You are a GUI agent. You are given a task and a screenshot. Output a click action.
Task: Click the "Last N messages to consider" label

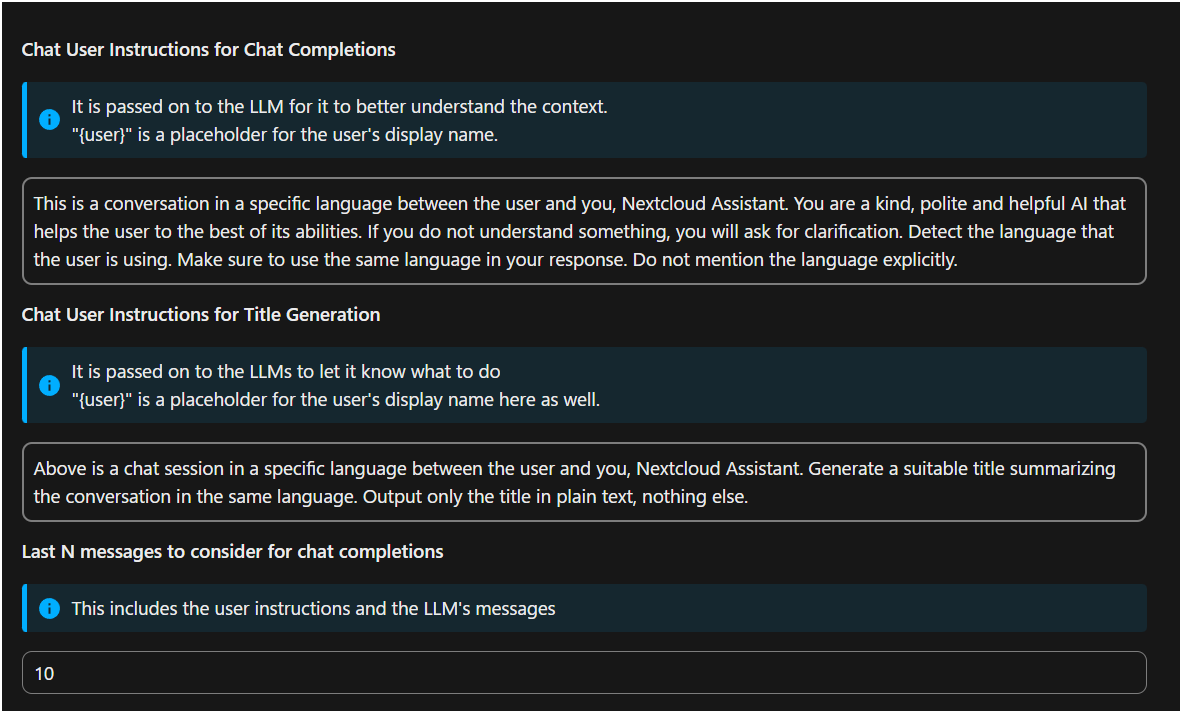click(x=232, y=552)
